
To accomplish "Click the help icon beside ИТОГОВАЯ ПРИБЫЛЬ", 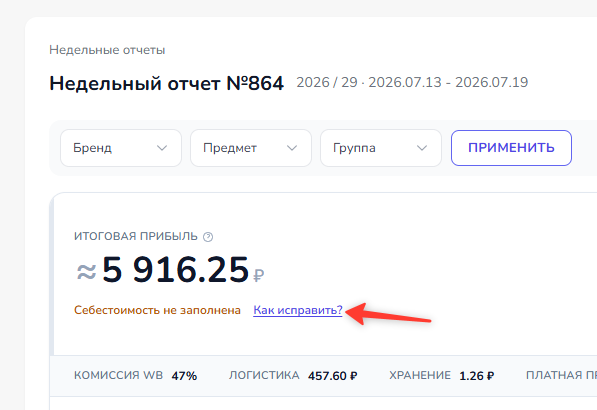I will point(208,237).
